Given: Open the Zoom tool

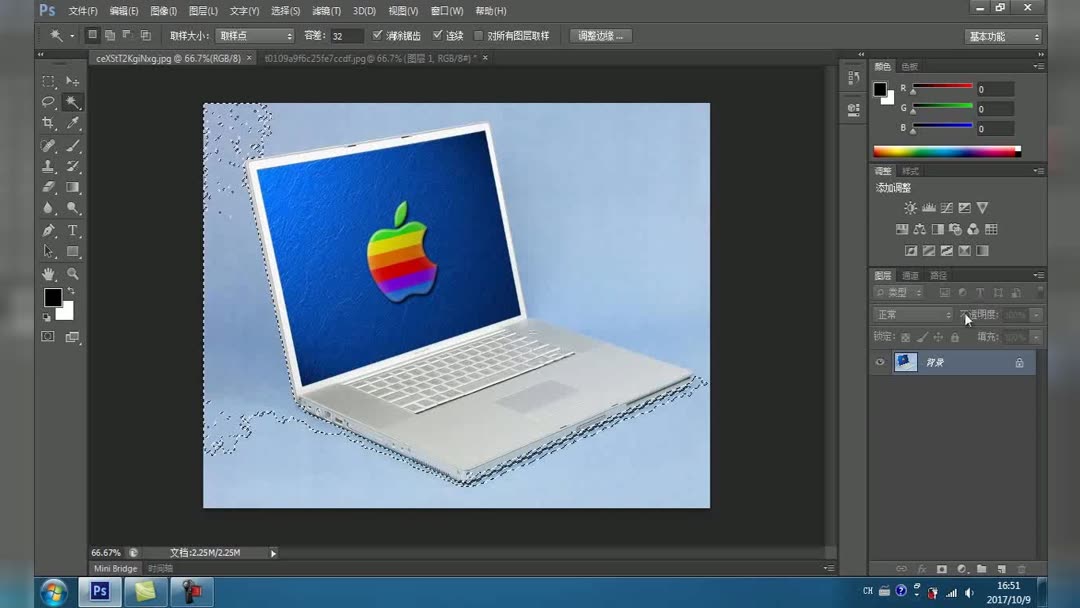Looking at the screenshot, I should tap(73, 273).
